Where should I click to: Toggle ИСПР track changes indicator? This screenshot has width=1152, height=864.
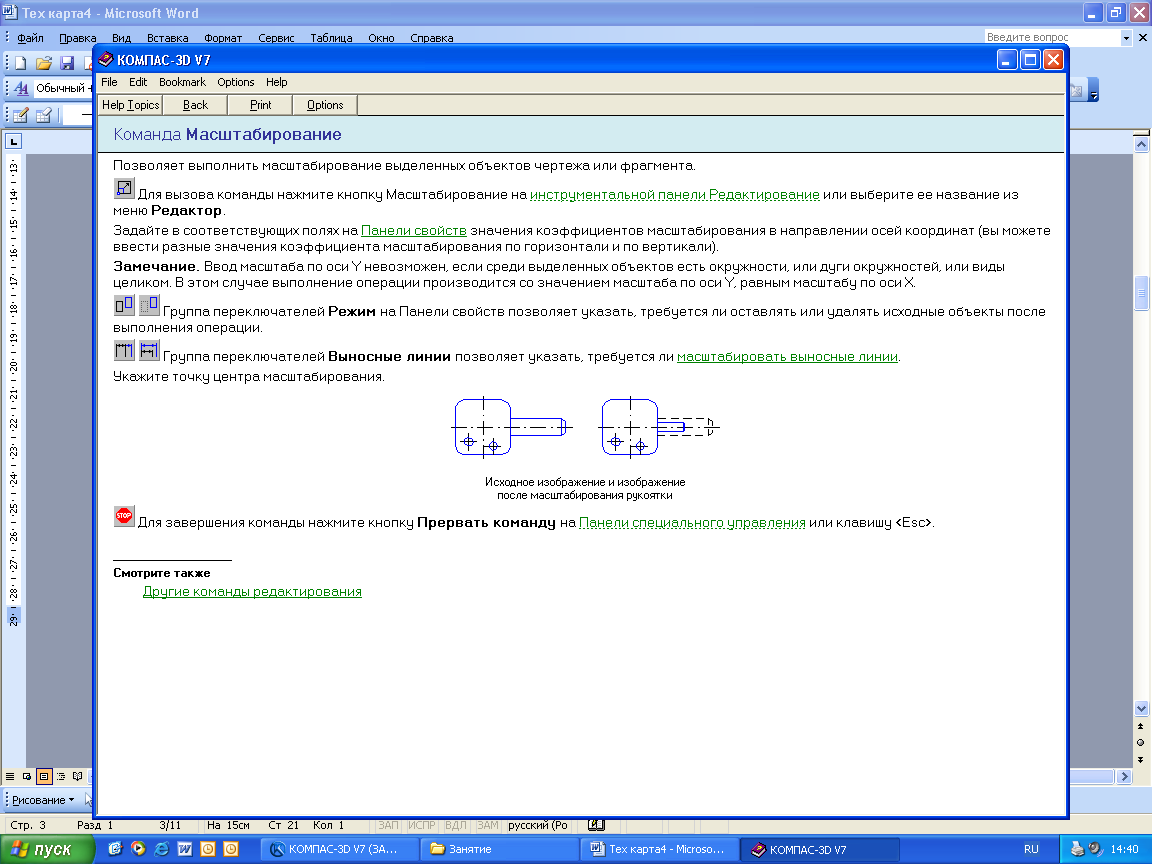tap(422, 825)
